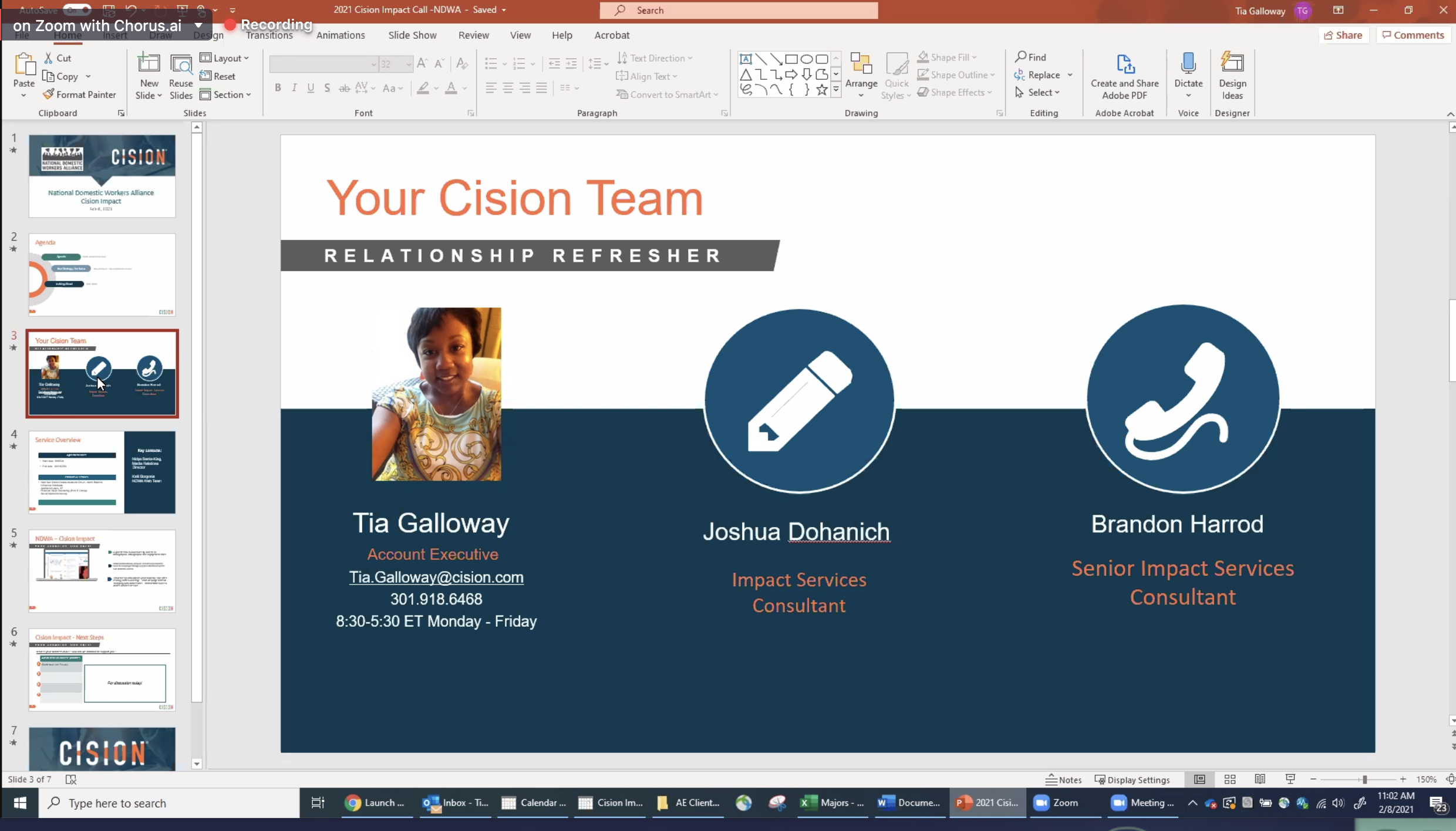This screenshot has width=1456, height=831.
Task: Switch to Reading View icon
Action: pos(1260,779)
